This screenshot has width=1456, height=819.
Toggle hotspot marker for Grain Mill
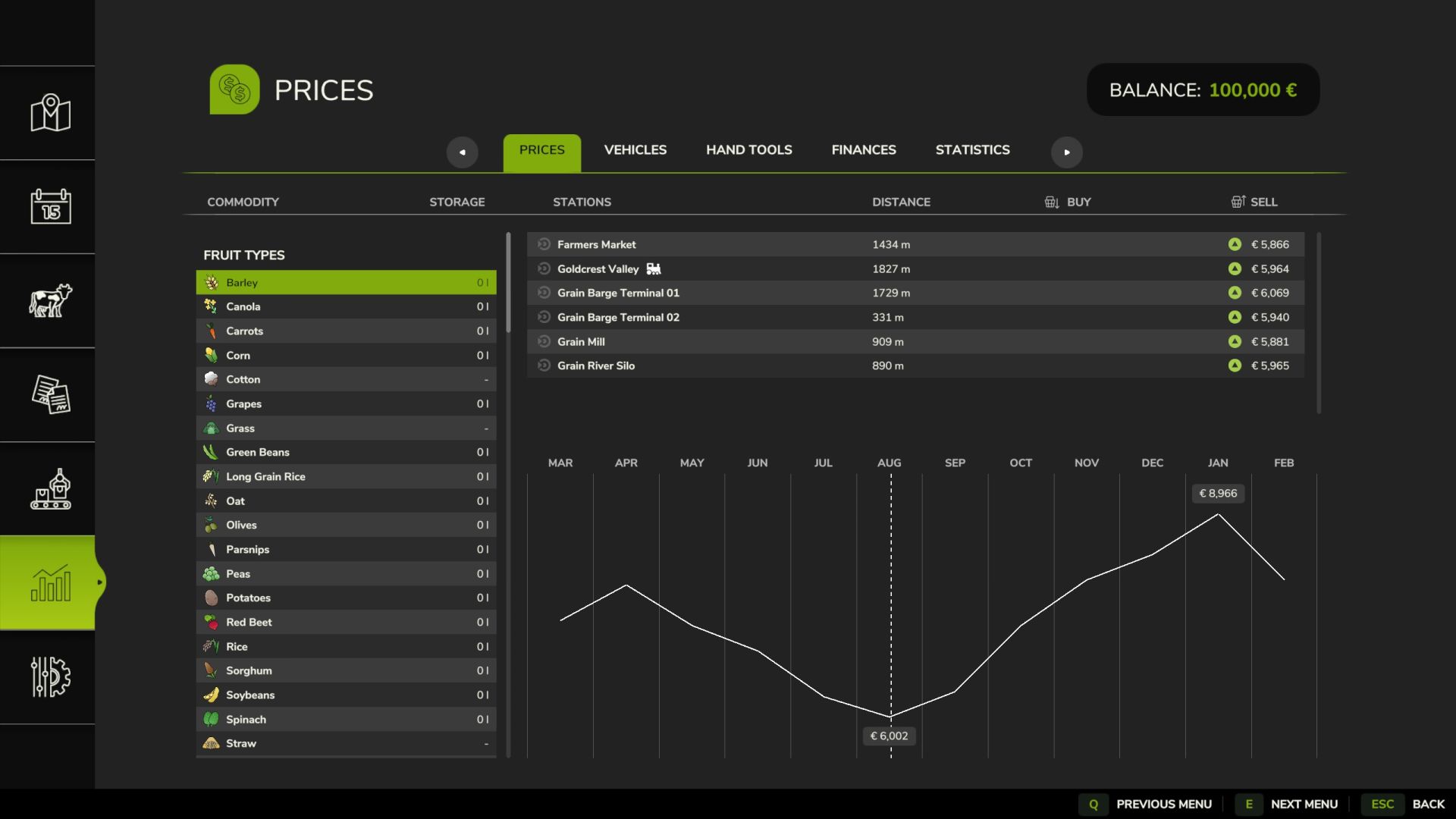tap(544, 341)
